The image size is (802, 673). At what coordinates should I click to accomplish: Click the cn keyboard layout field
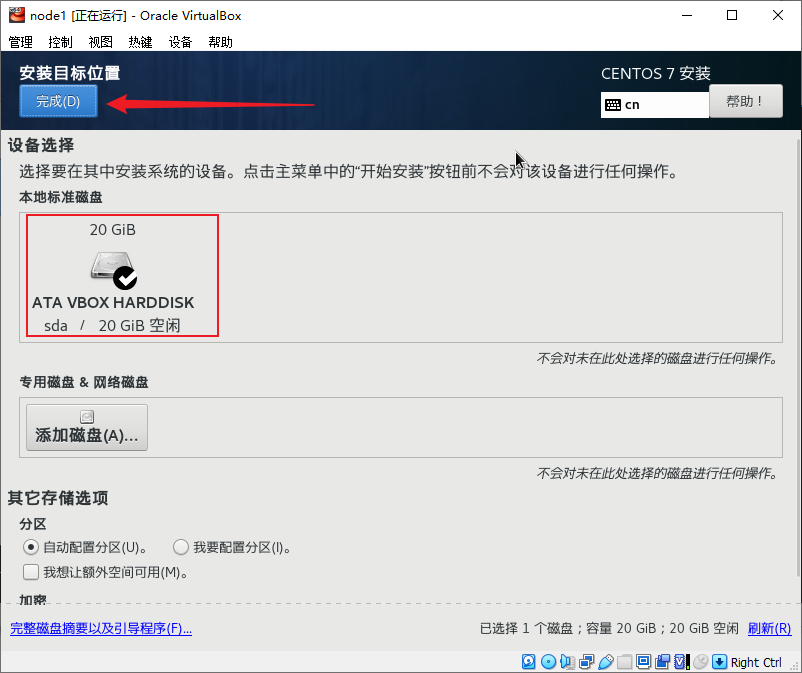click(655, 105)
